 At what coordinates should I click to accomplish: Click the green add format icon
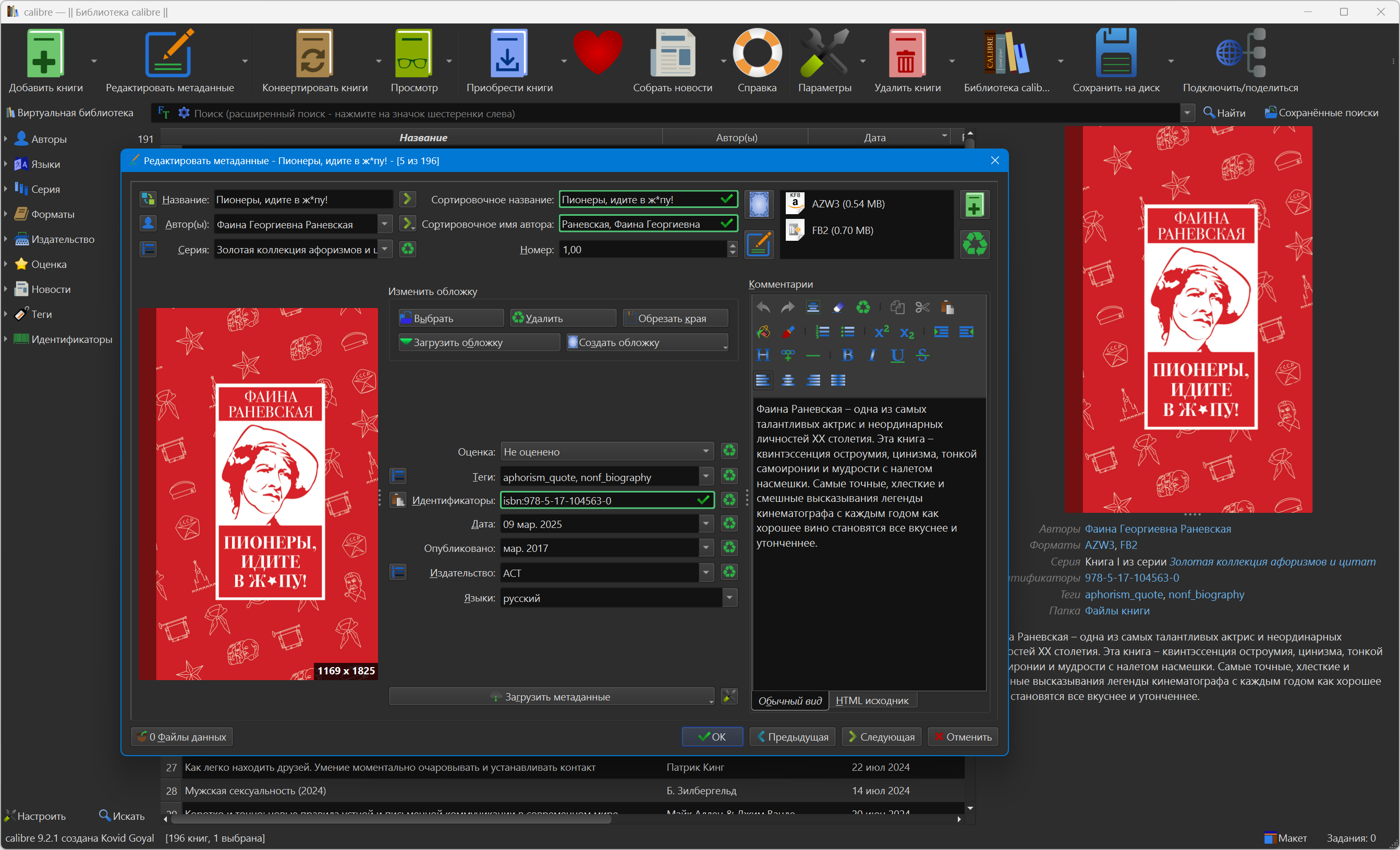click(x=975, y=204)
